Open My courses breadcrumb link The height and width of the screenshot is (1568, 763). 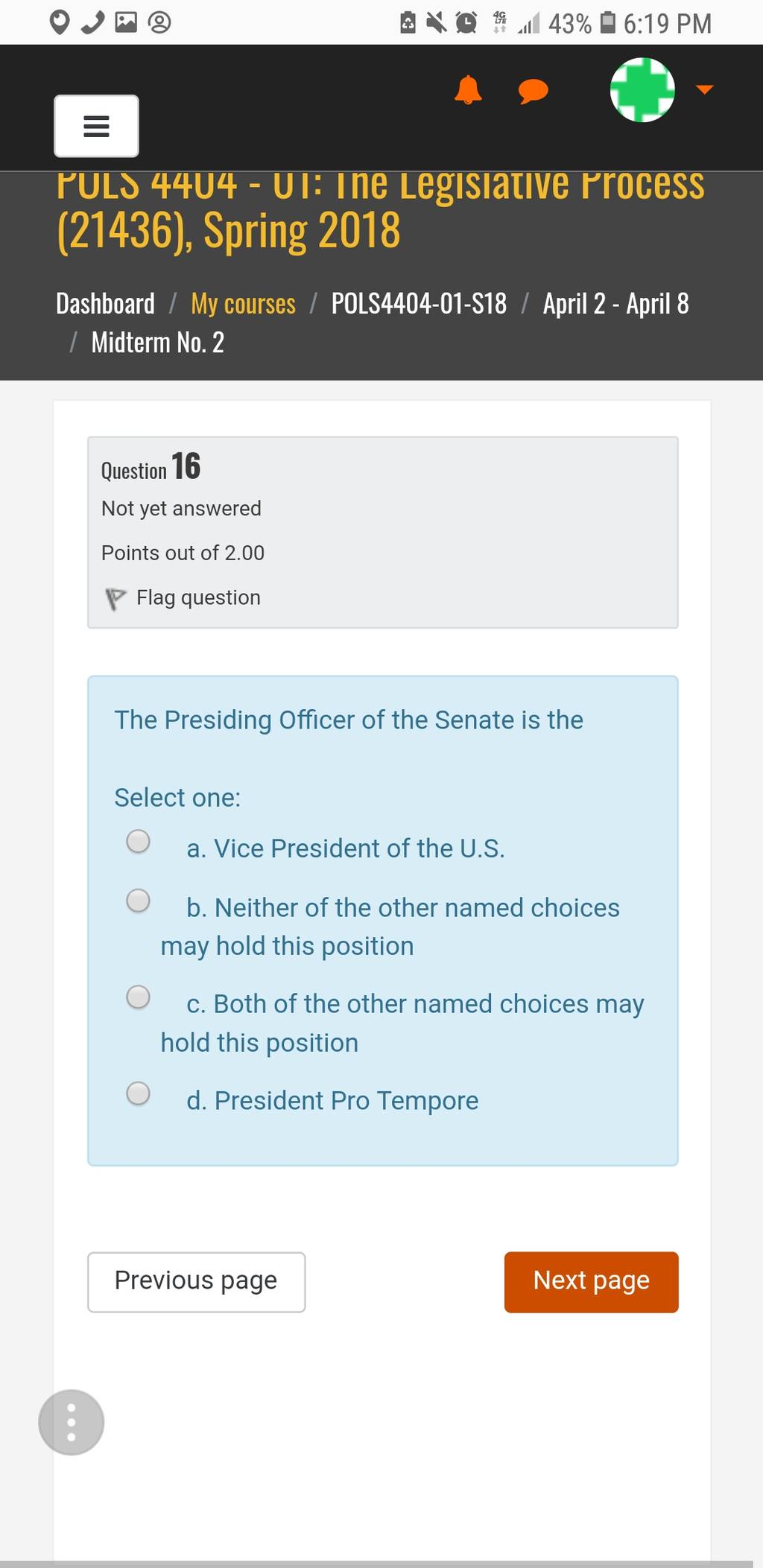243,304
